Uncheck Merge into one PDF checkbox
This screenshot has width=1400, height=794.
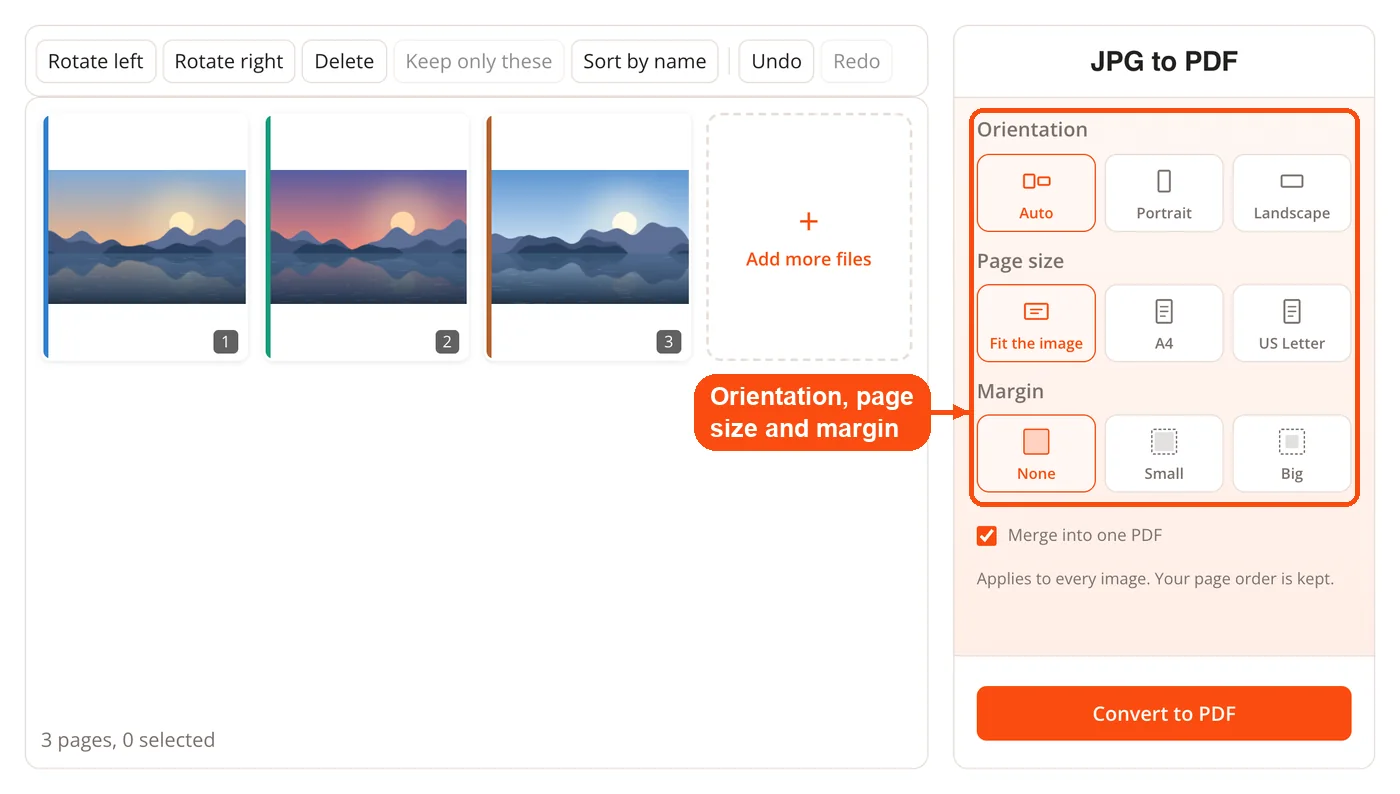[987, 536]
